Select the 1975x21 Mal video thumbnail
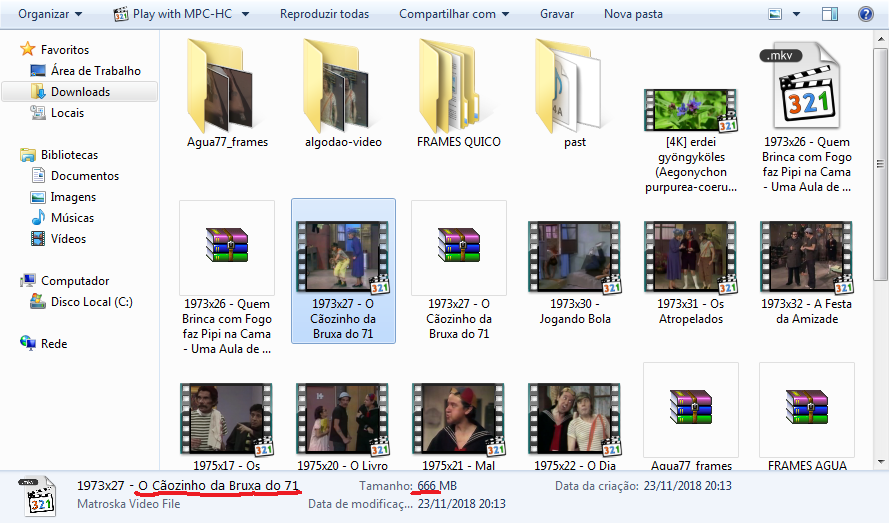The width and height of the screenshot is (889, 523). (459, 419)
